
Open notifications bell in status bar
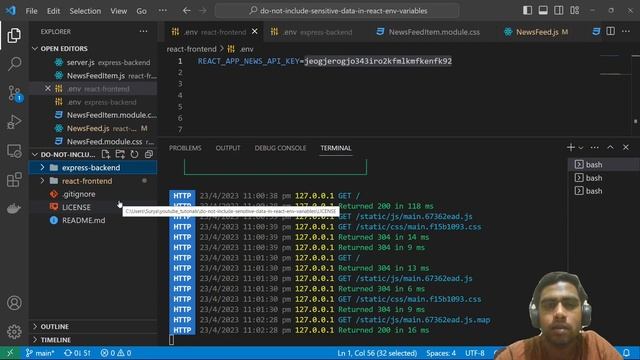[x=627, y=353]
